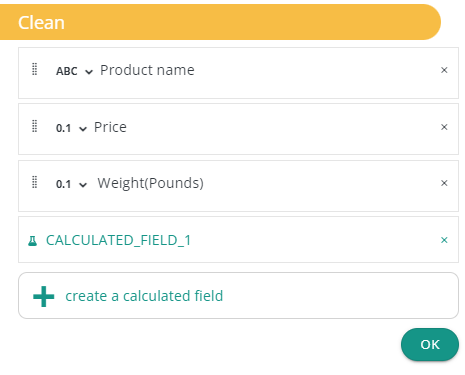
Task: Grab the drag handle for Product name
Action: (x=34, y=69)
